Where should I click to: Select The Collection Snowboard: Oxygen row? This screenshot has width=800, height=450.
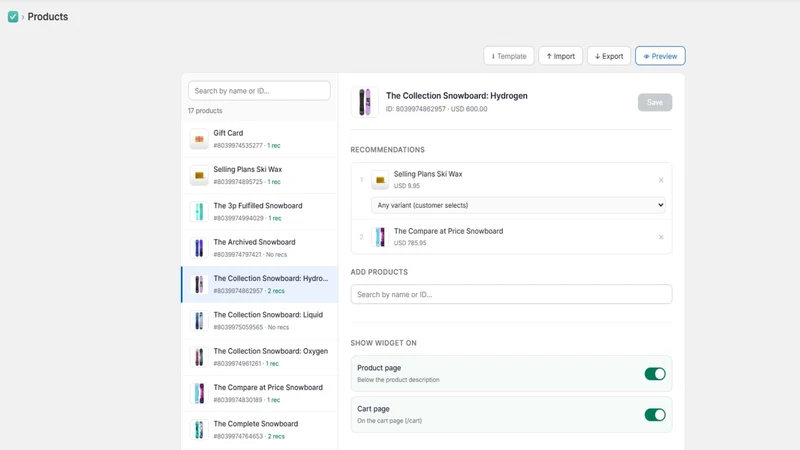(x=260, y=357)
